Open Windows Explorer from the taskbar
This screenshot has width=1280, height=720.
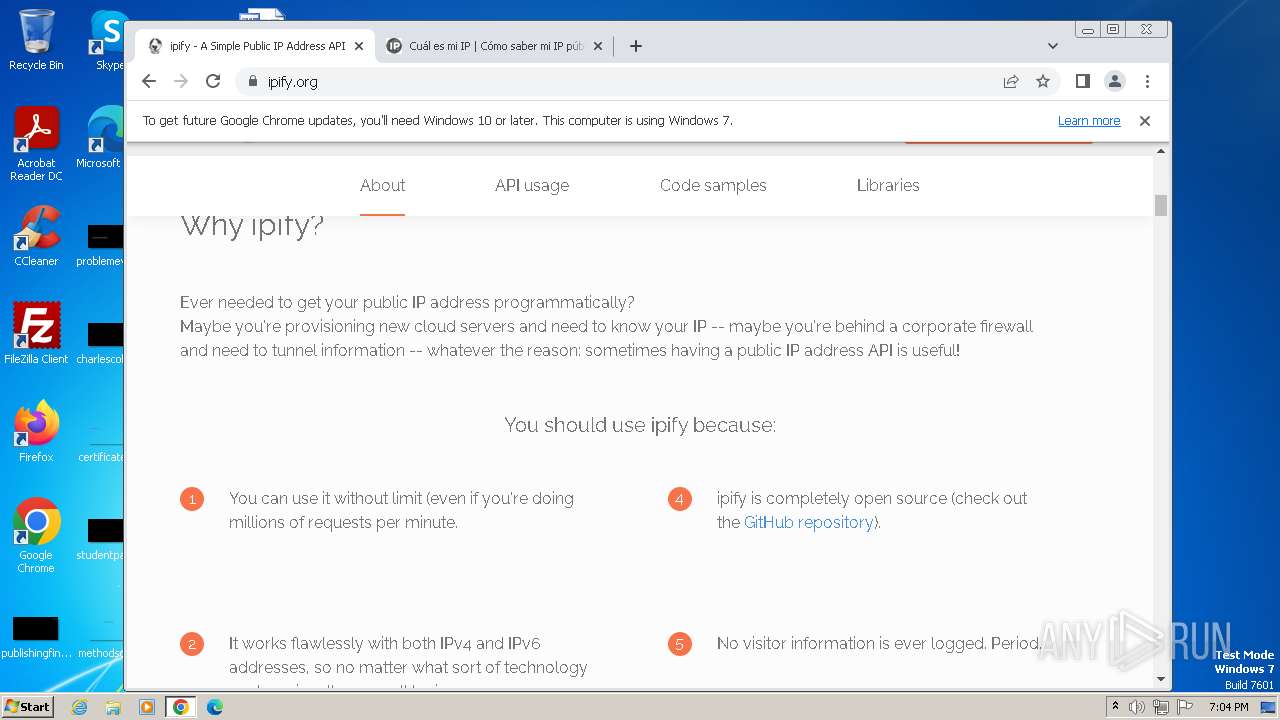pyautogui.click(x=113, y=707)
